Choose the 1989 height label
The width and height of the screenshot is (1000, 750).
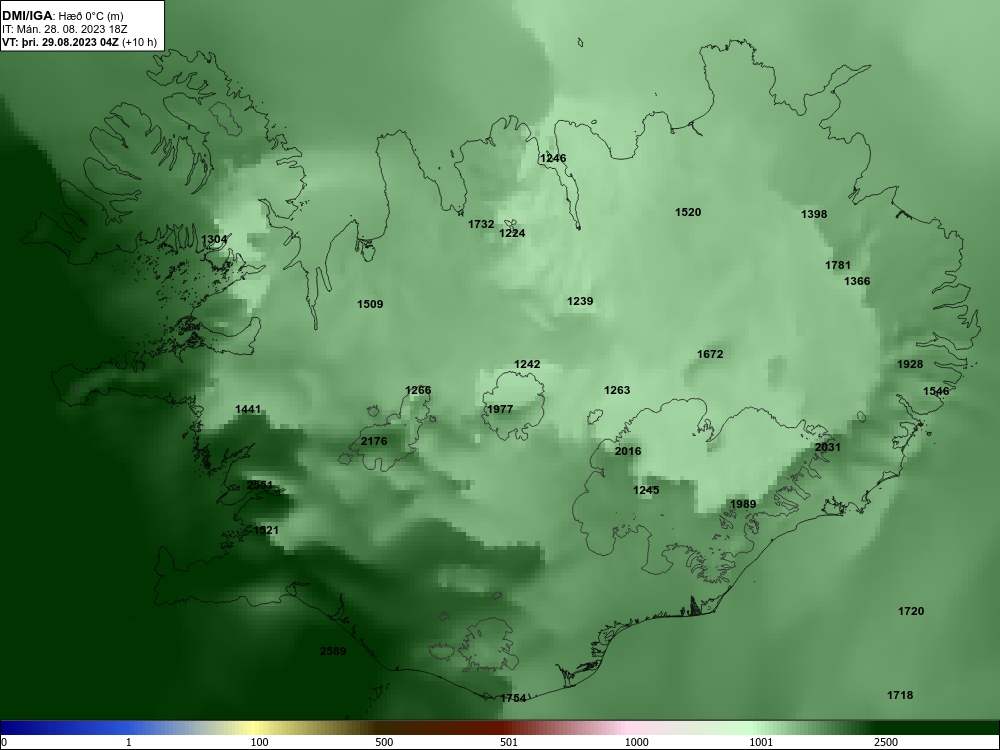[x=743, y=504]
